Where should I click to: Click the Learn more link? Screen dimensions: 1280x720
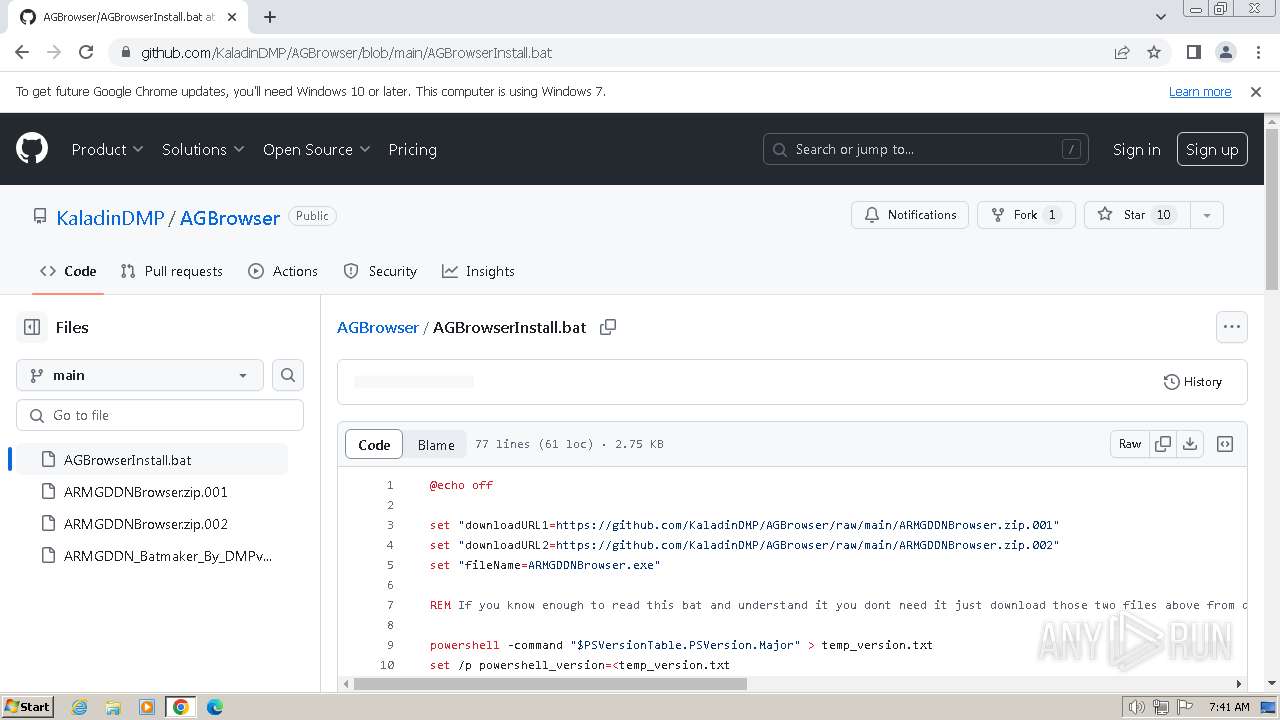click(1200, 91)
